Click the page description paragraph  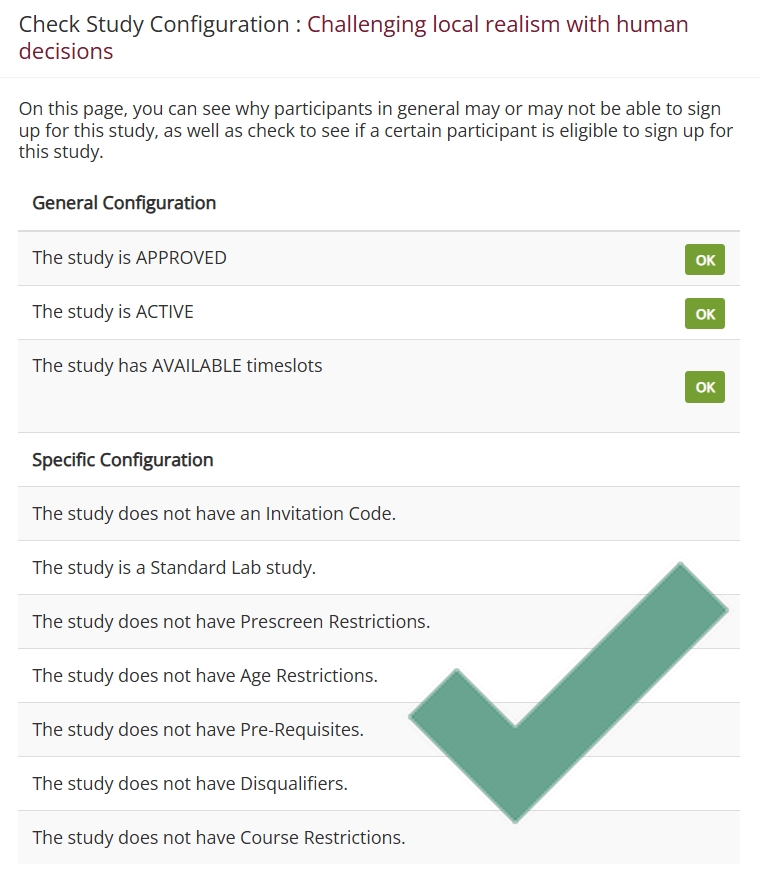(376, 130)
